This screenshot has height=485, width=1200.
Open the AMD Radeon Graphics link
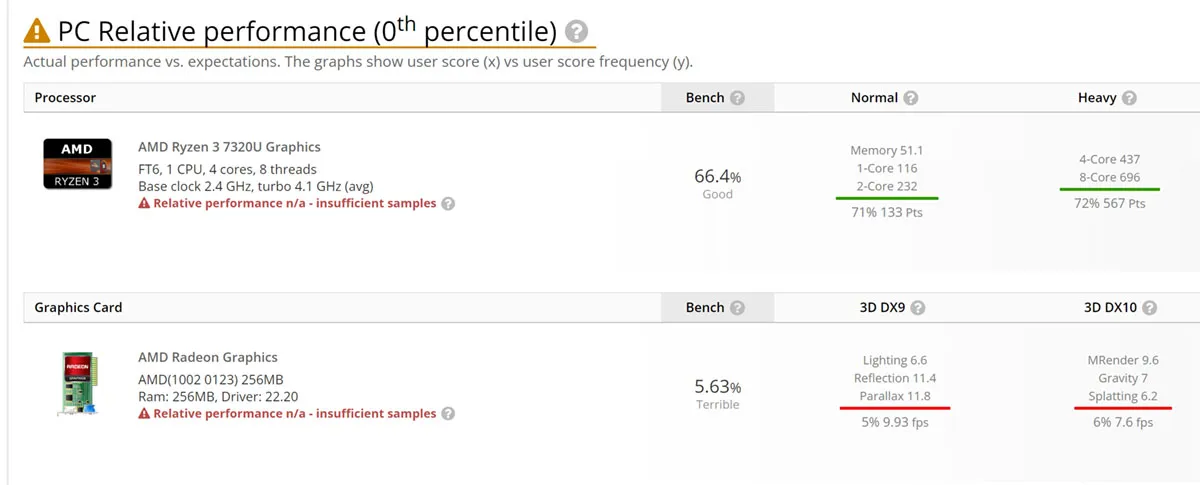pyautogui.click(x=208, y=357)
